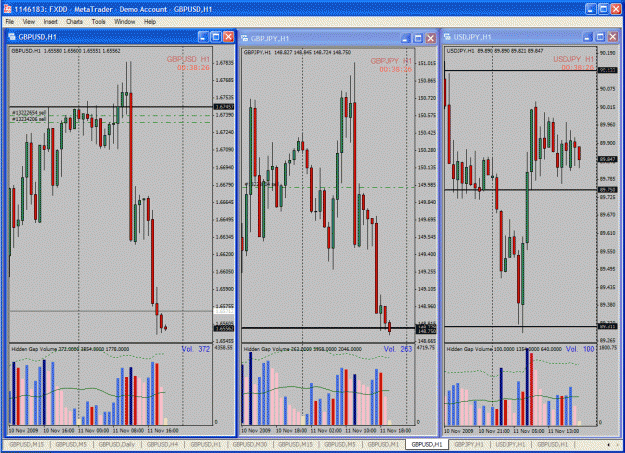The image size is (625, 453).
Task: Click the chart tabs scroll-left arrow
Action: (x=608, y=444)
